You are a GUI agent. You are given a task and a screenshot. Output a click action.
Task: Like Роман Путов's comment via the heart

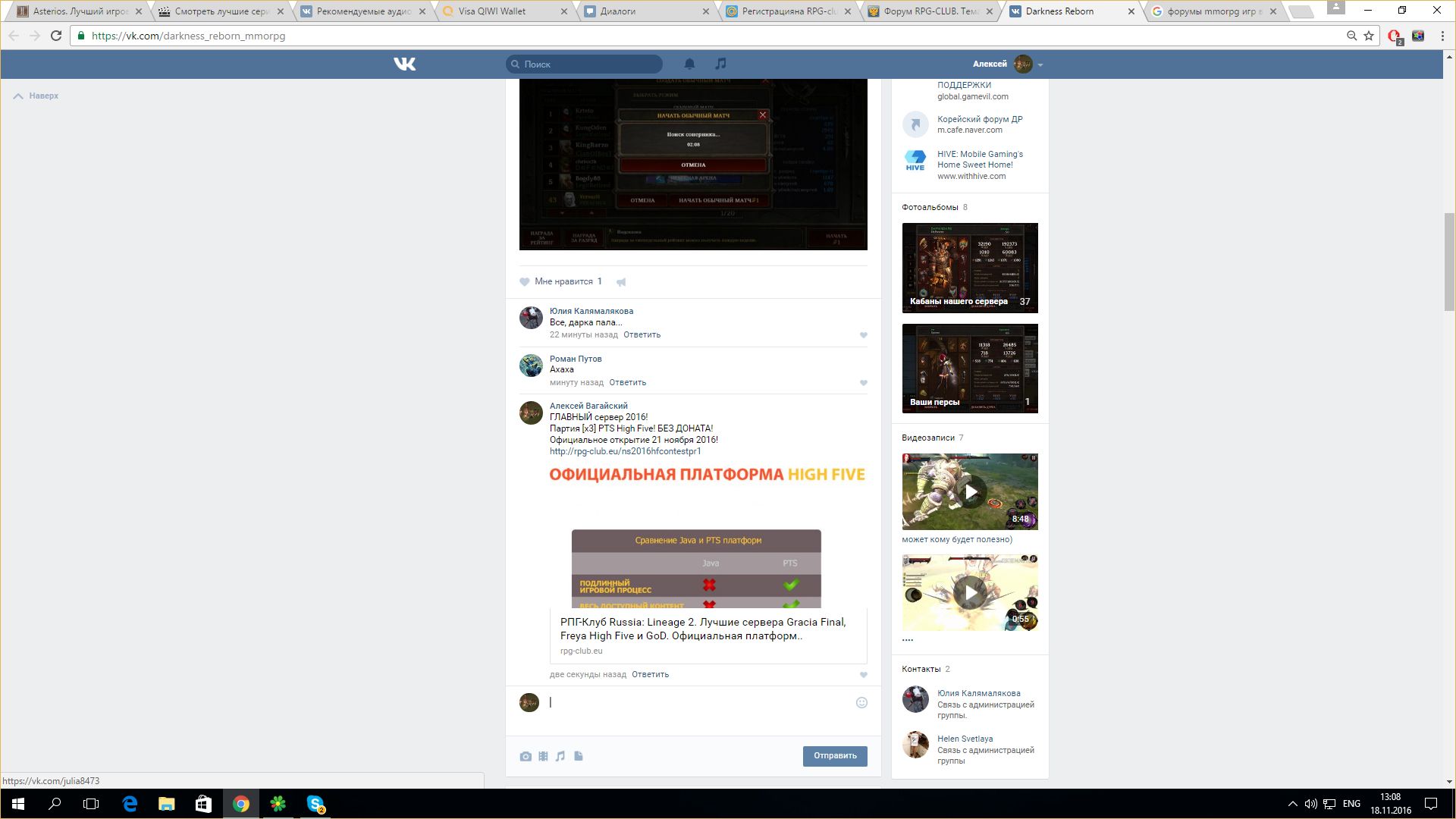coord(863,383)
